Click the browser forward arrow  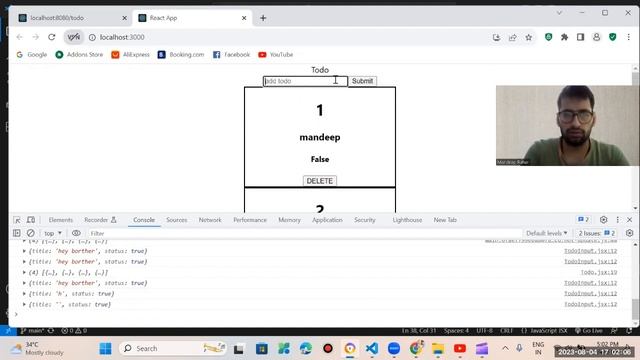pos(36,37)
